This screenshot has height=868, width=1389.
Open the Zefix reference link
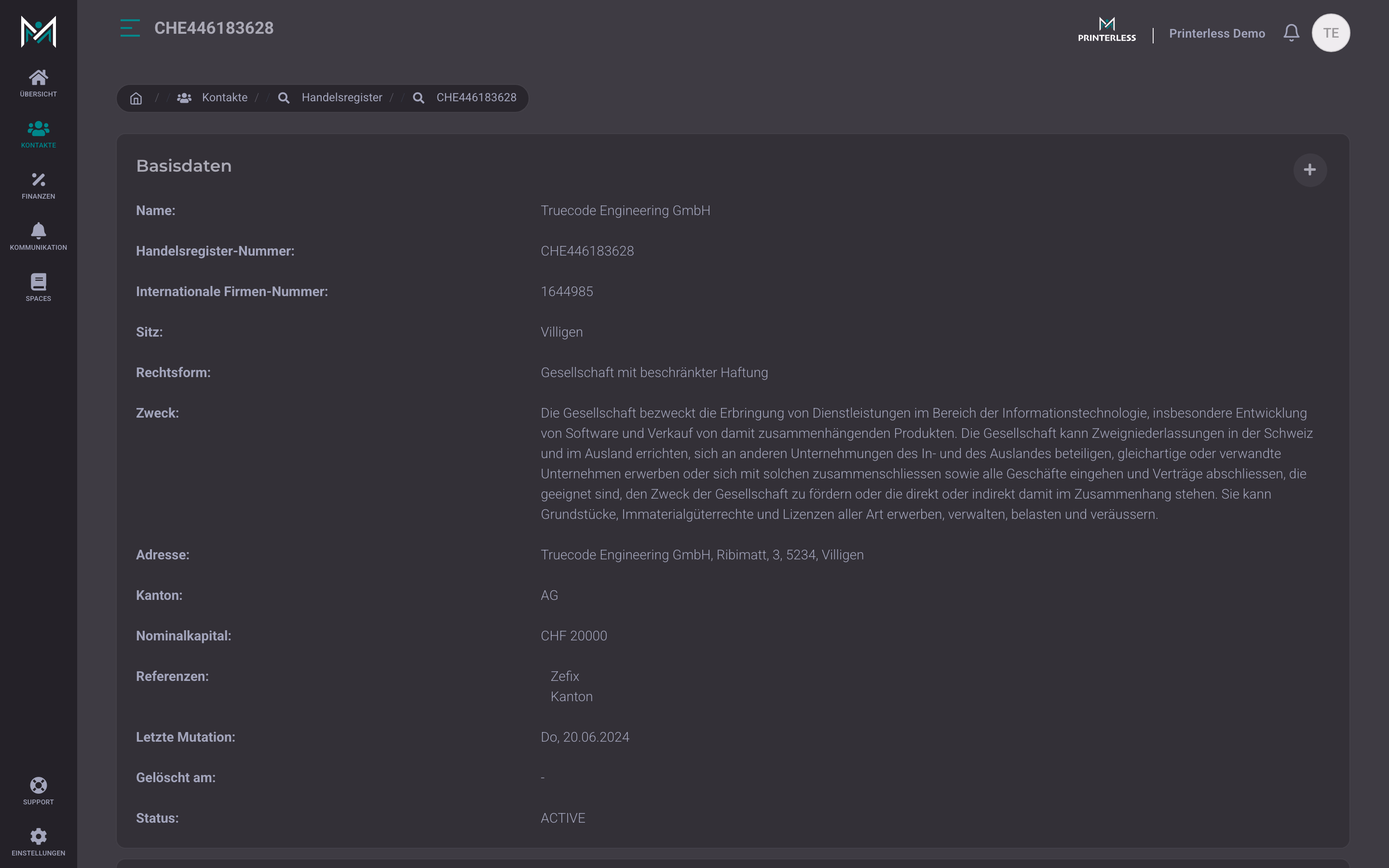coord(565,676)
